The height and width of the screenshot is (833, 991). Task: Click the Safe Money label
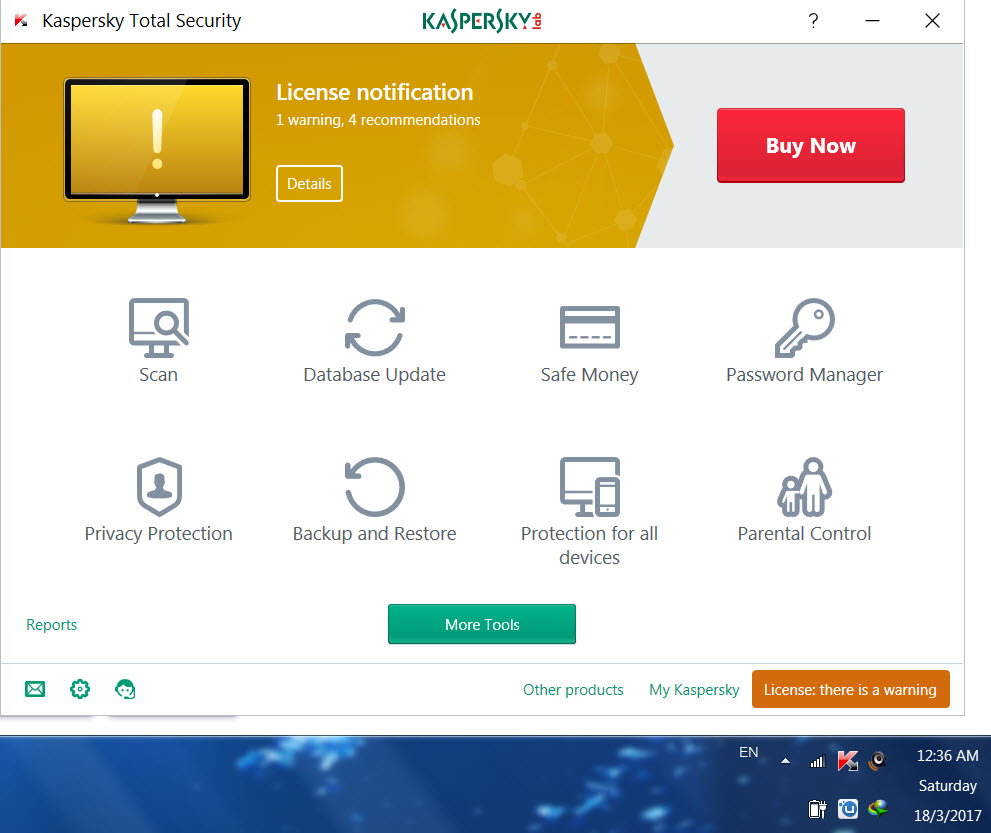tap(590, 375)
